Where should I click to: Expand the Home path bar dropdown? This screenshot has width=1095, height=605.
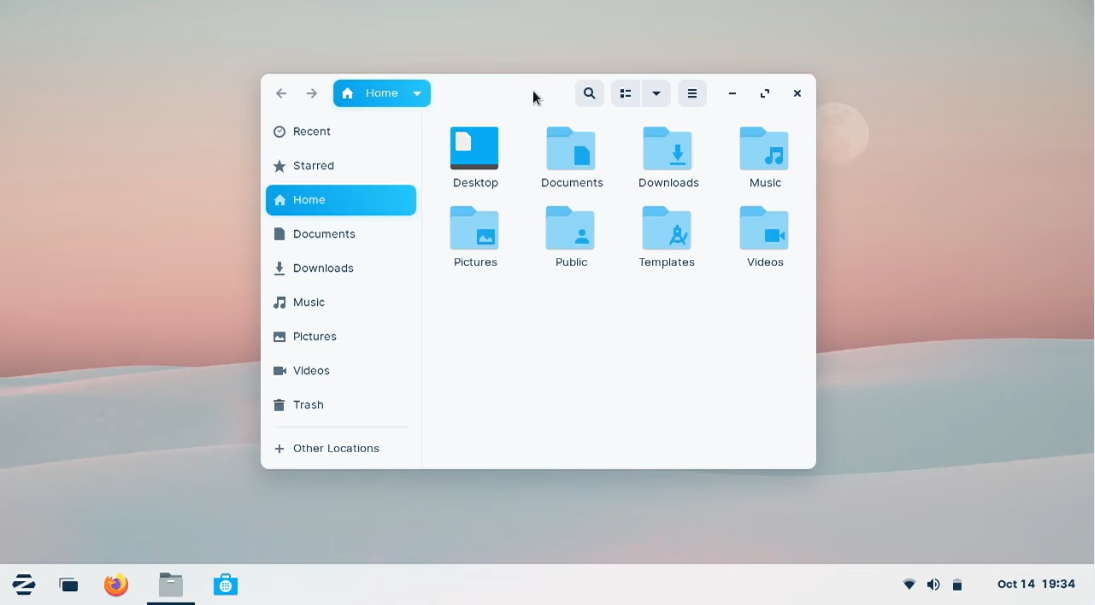pos(417,93)
